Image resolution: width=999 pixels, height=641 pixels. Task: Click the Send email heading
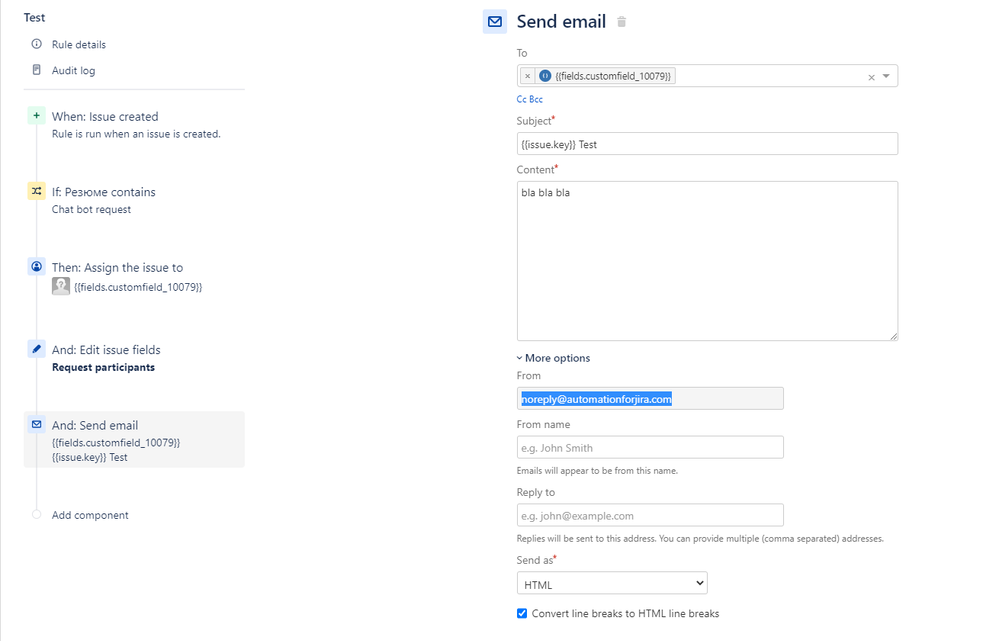pos(561,22)
